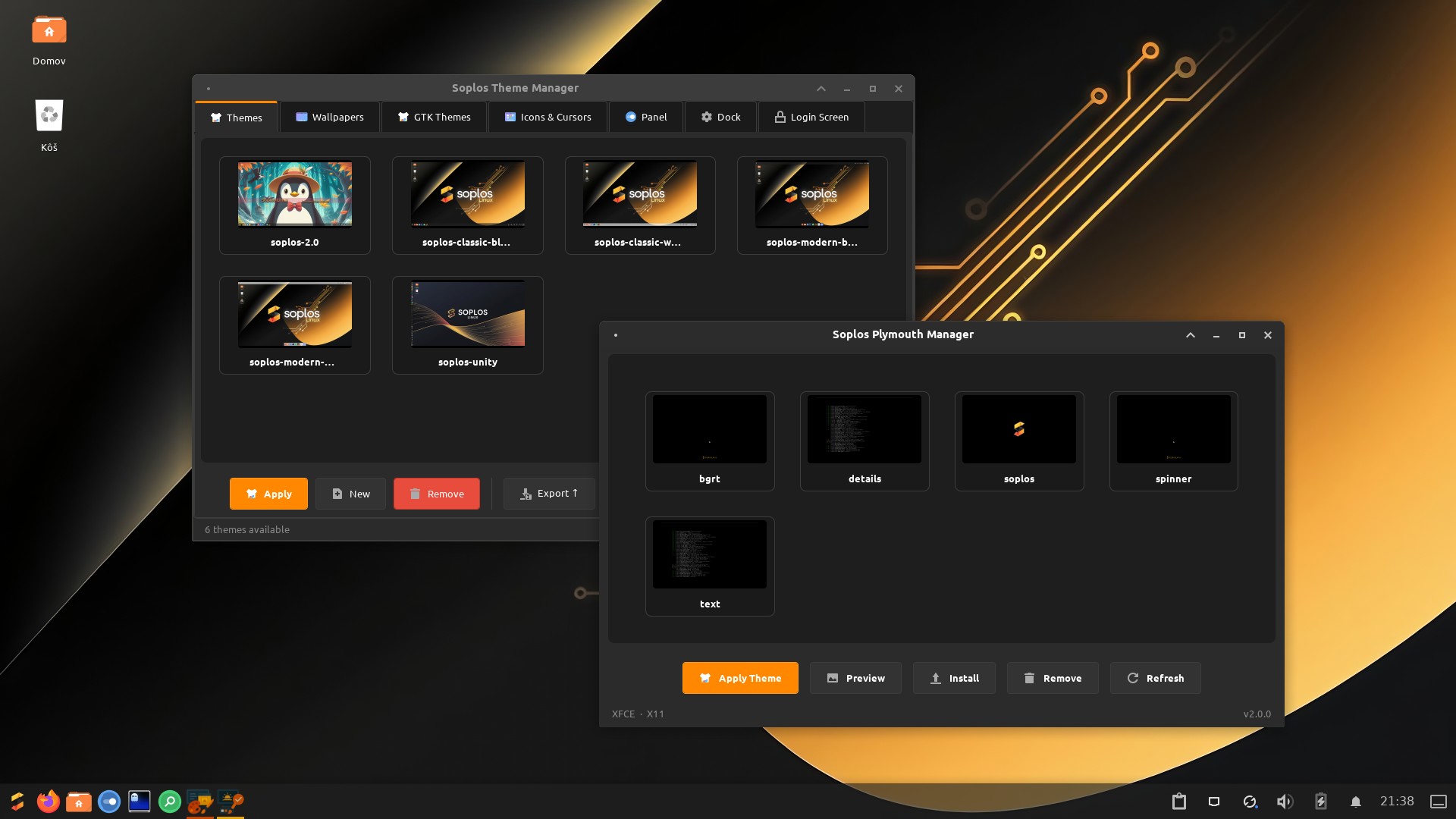The width and height of the screenshot is (1456, 819).
Task: Roll up the Soplos Plymouth Manager window
Action: (1191, 335)
